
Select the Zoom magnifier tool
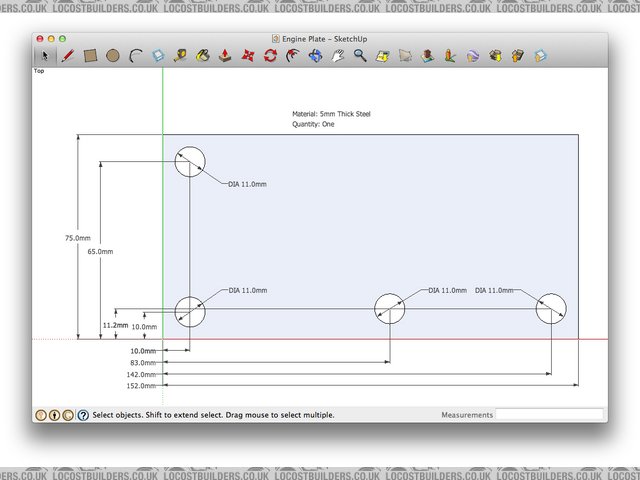coord(360,56)
